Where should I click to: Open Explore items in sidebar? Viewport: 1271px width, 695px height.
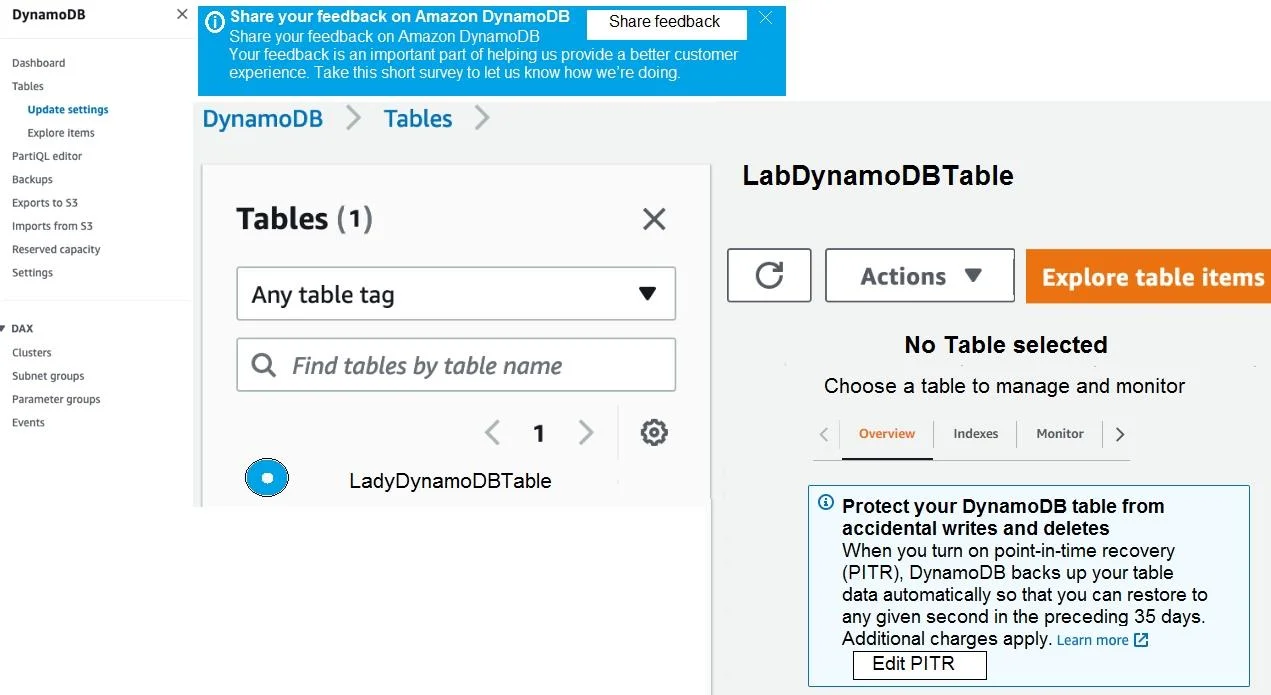[x=61, y=133]
